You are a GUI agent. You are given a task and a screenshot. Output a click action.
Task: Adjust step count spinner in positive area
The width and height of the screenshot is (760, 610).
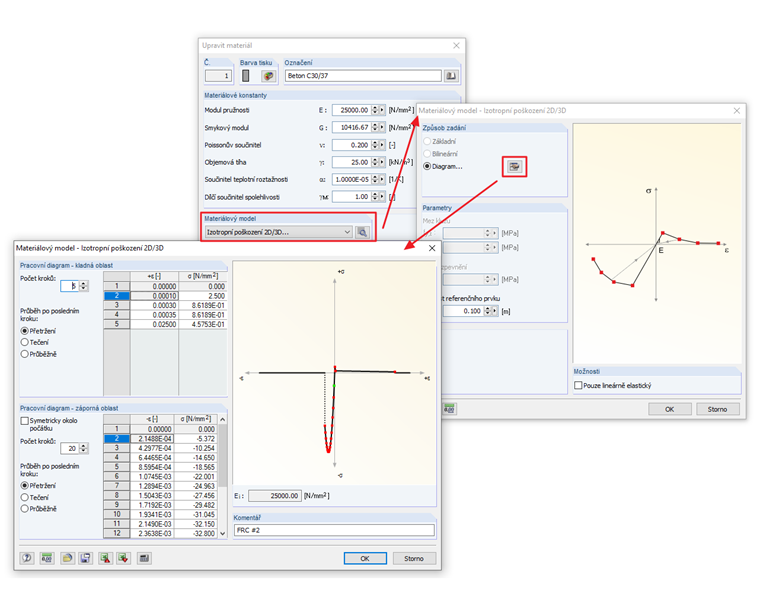[84, 286]
